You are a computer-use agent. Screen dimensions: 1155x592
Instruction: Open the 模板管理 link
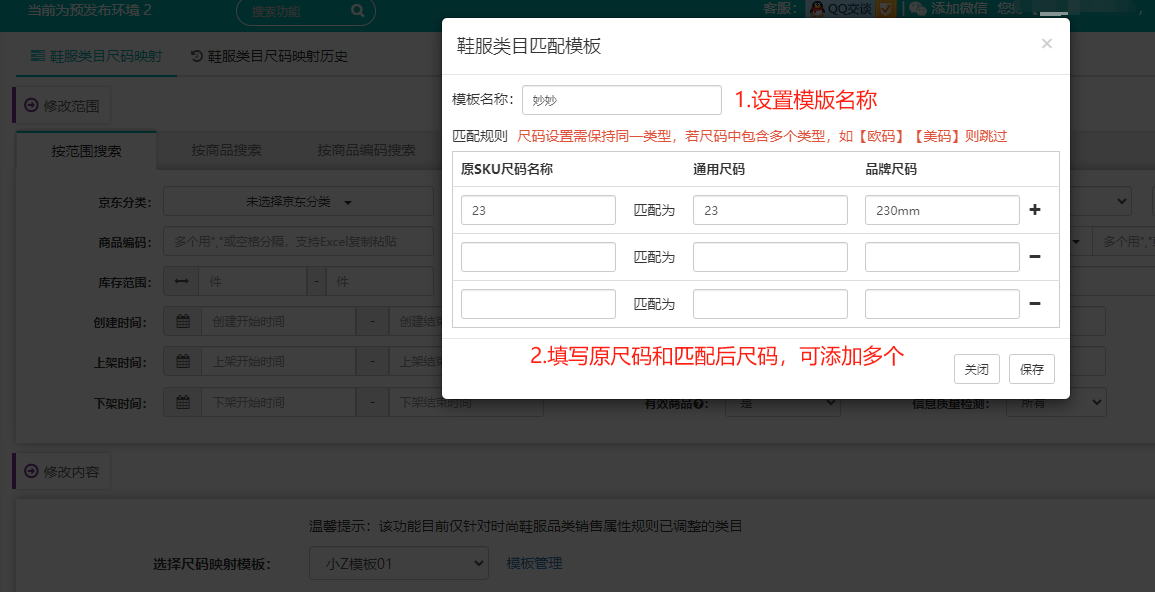coord(534,564)
